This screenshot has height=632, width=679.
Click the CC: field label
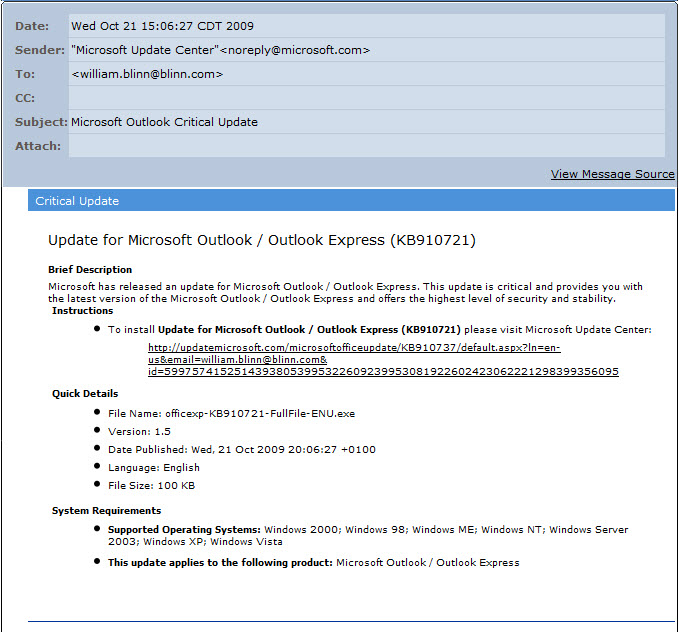25,98
